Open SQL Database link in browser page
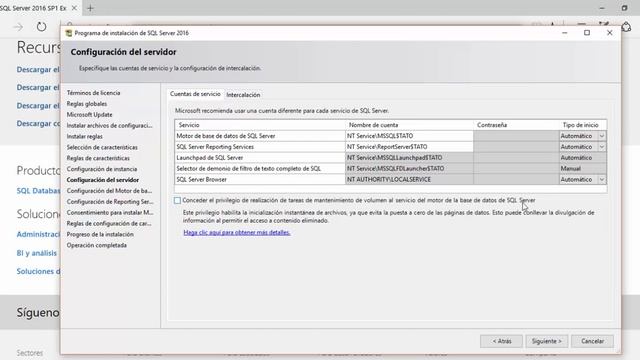This screenshot has width=640, height=360. click(x=38, y=191)
